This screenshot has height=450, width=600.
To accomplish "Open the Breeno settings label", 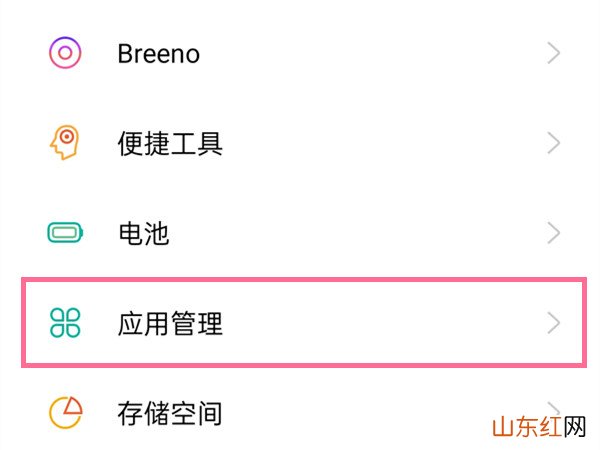I will click(158, 54).
